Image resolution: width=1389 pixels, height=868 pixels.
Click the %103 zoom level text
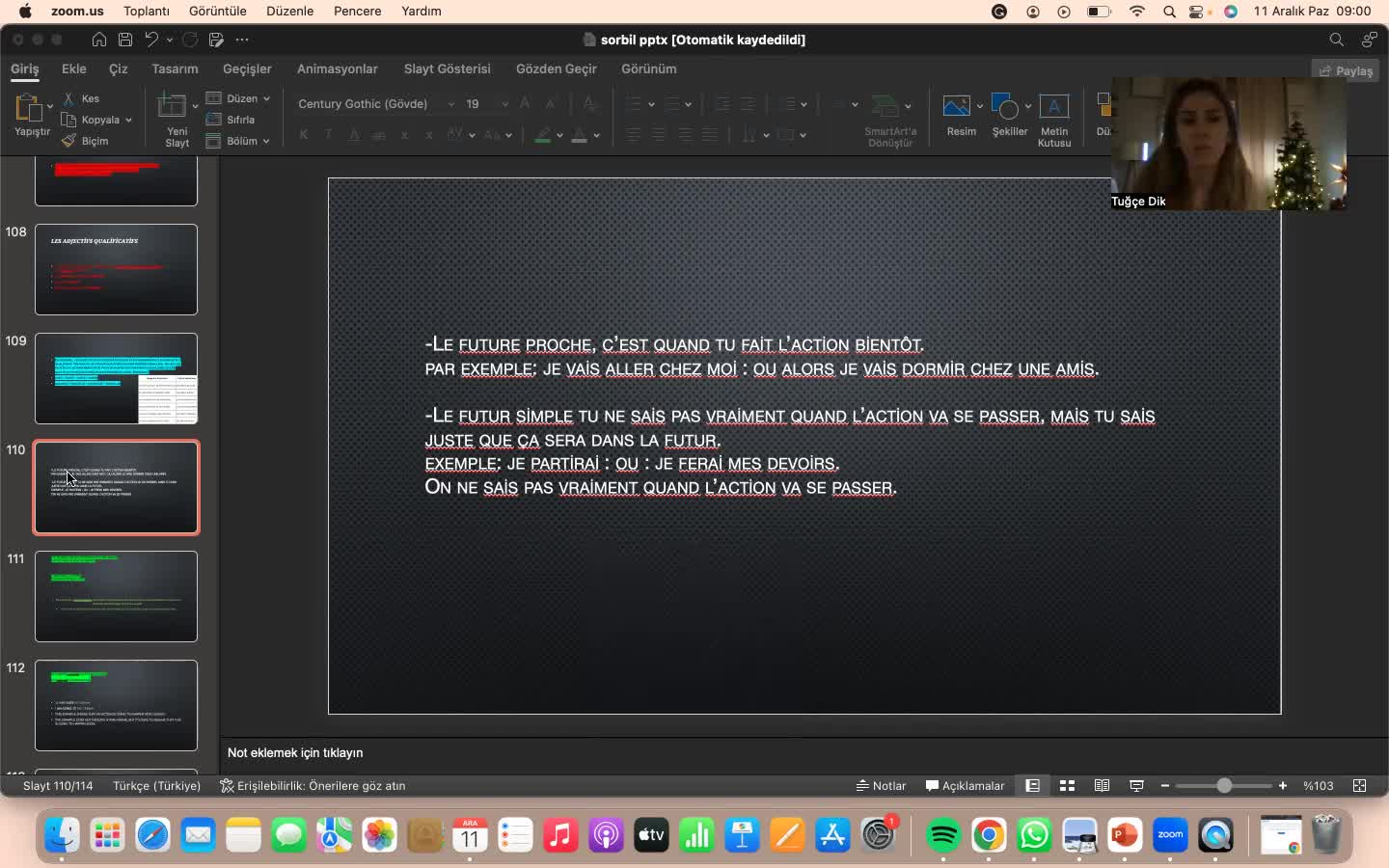(x=1319, y=786)
